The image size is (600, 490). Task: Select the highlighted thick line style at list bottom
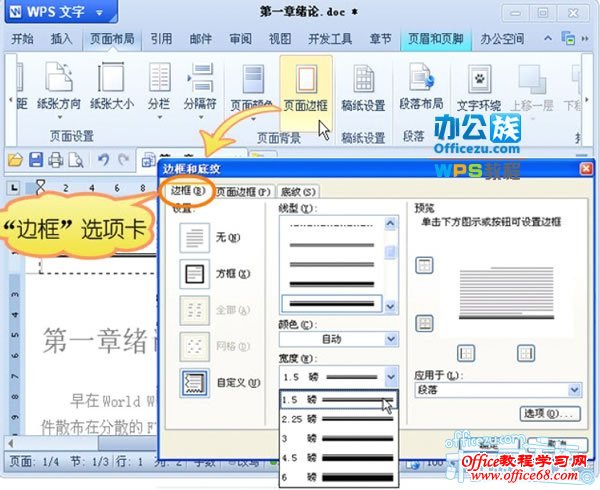point(331,303)
